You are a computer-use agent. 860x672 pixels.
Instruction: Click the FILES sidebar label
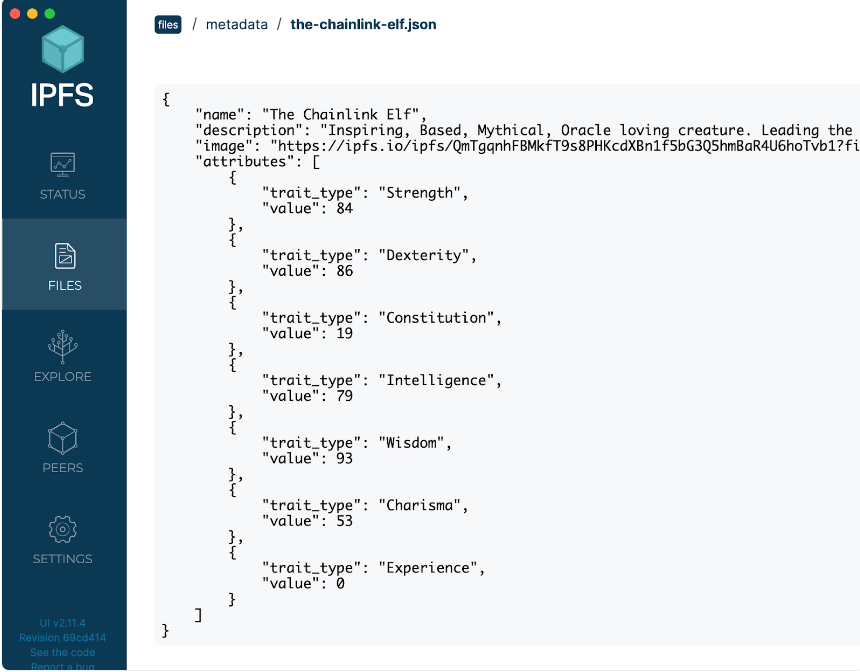pos(65,285)
